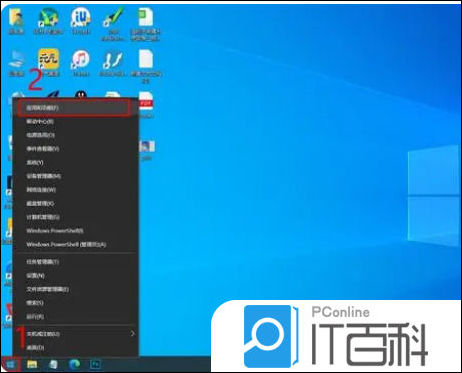Open File Explorer from the taskbar

(x=32, y=364)
